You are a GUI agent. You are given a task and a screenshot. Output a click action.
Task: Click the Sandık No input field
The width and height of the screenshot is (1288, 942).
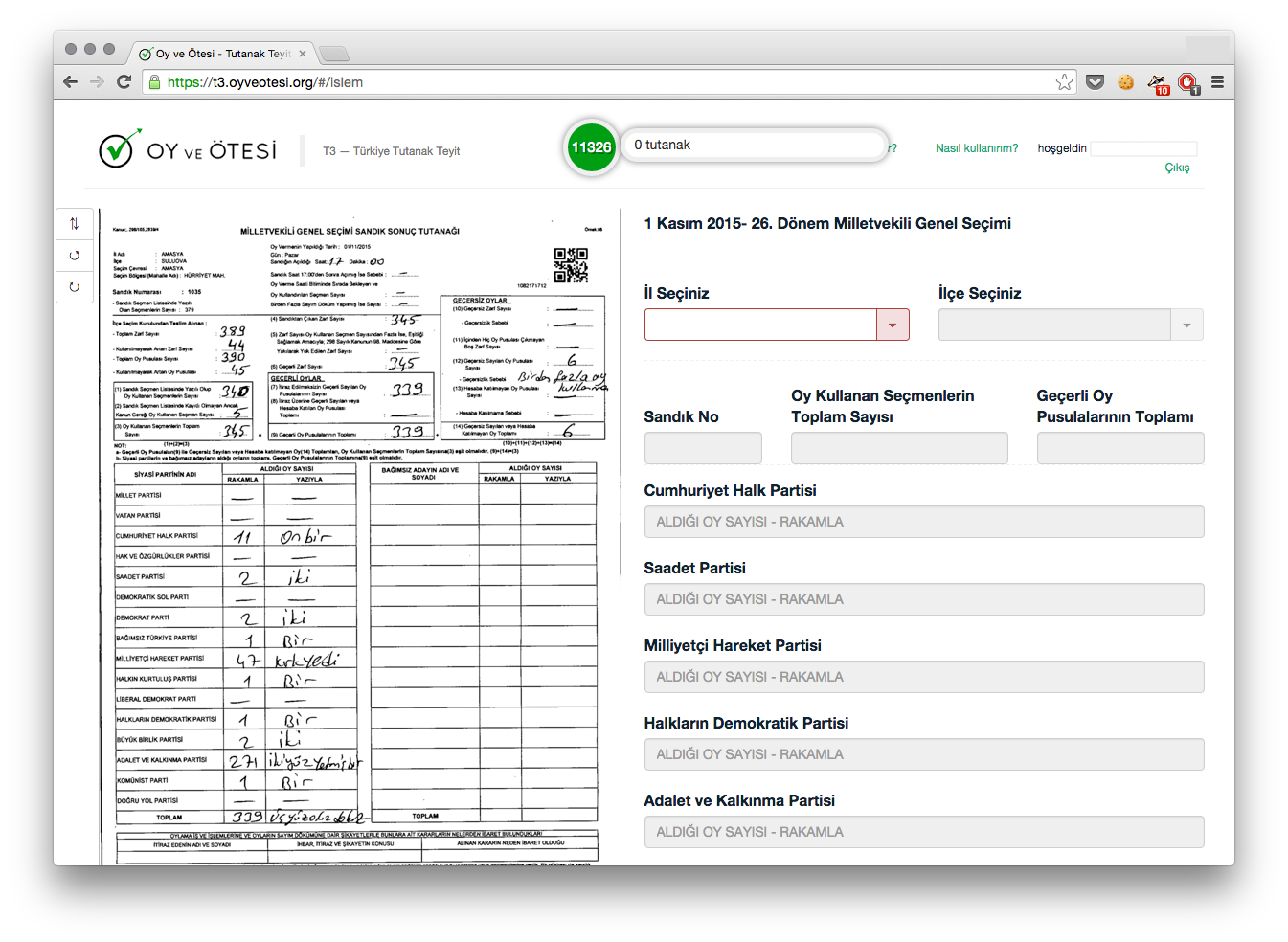pos(703,448)
